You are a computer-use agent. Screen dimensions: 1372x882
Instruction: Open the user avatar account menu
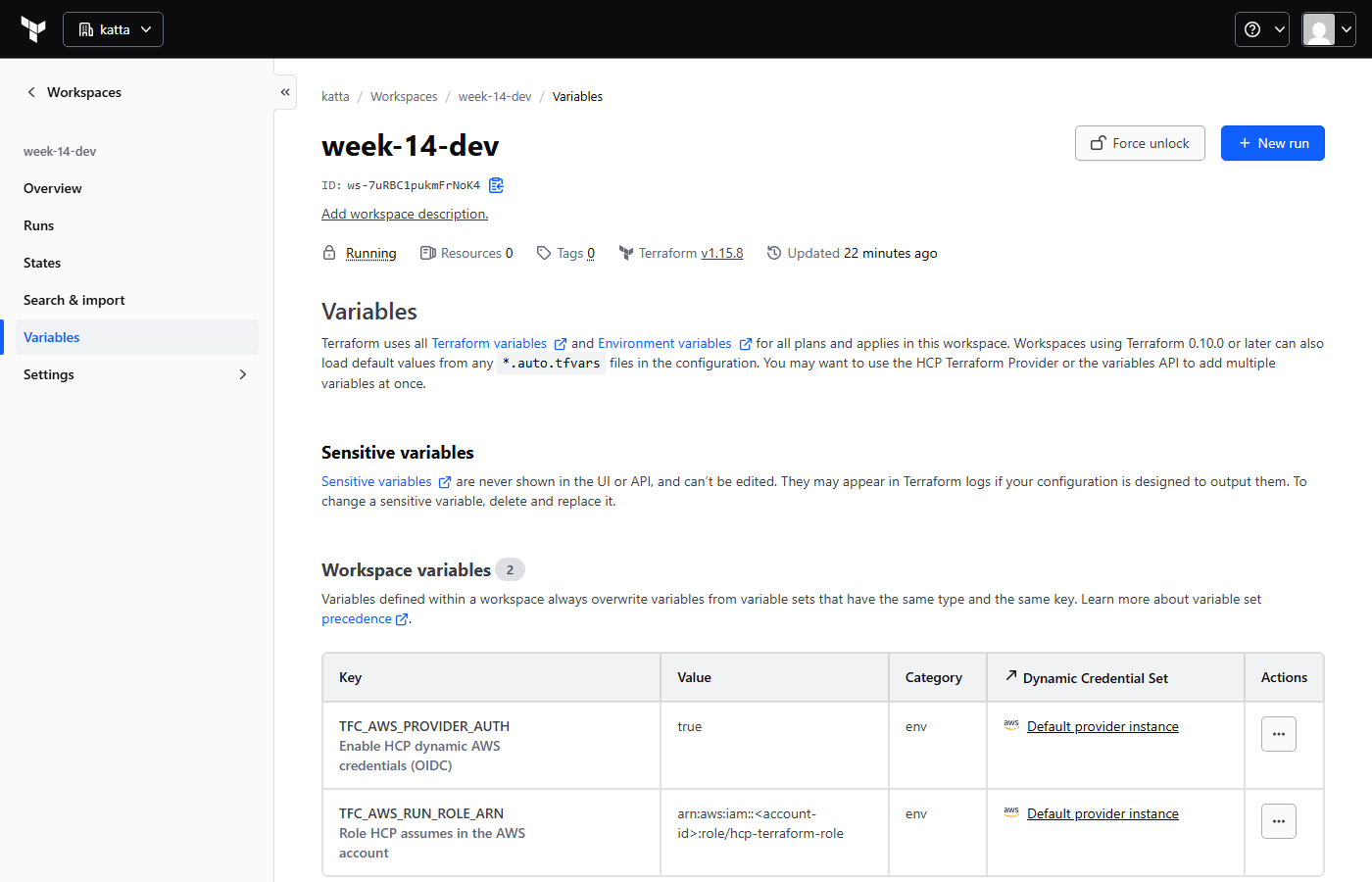(x=1328, y=29)
